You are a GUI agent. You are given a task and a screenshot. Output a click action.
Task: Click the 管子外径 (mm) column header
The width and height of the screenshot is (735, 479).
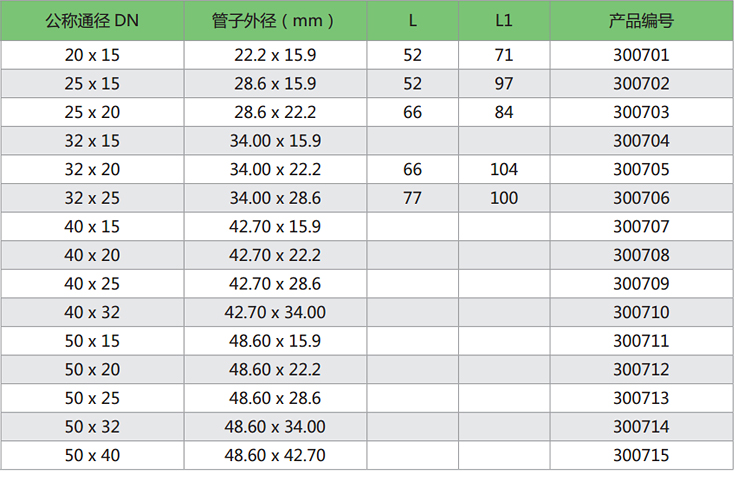point(275,20)
